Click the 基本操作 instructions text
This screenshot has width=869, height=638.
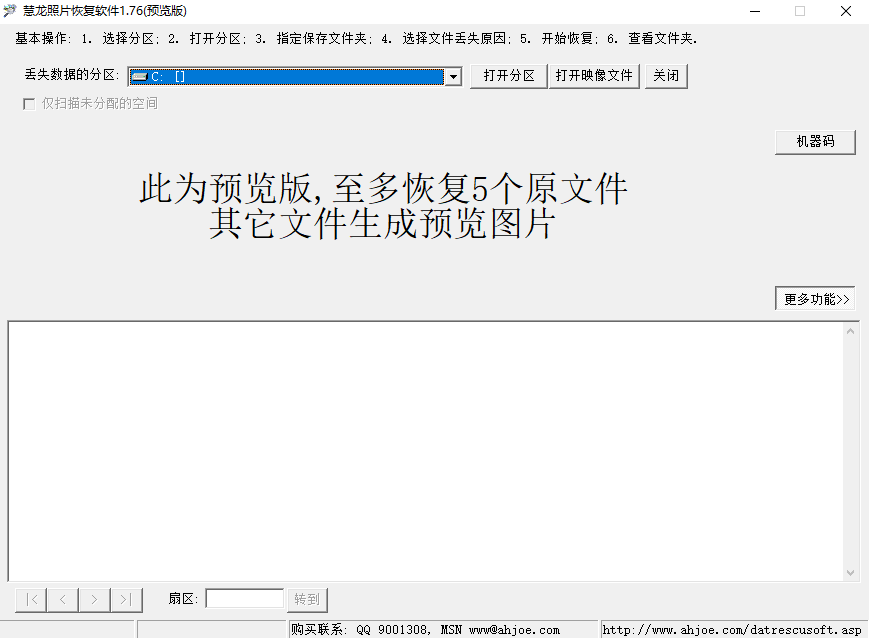[x=356, y=39]
